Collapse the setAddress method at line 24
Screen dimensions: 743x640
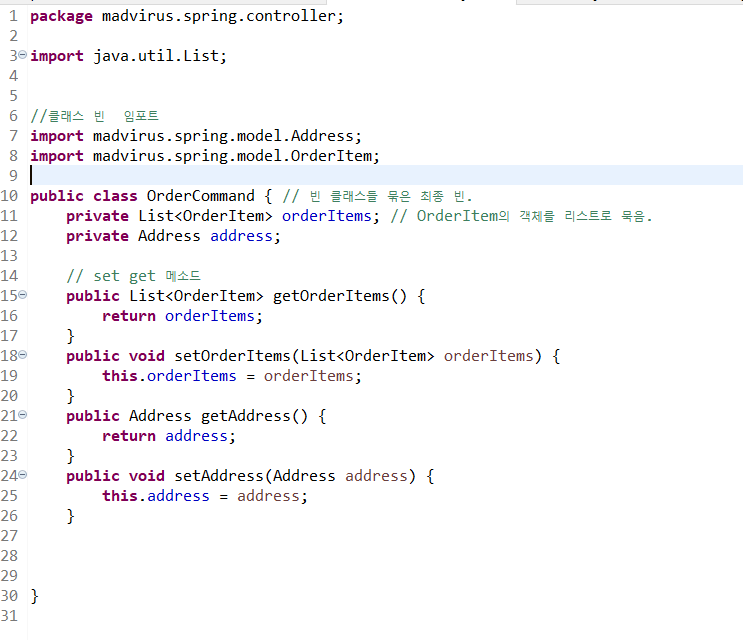[22, 474]
